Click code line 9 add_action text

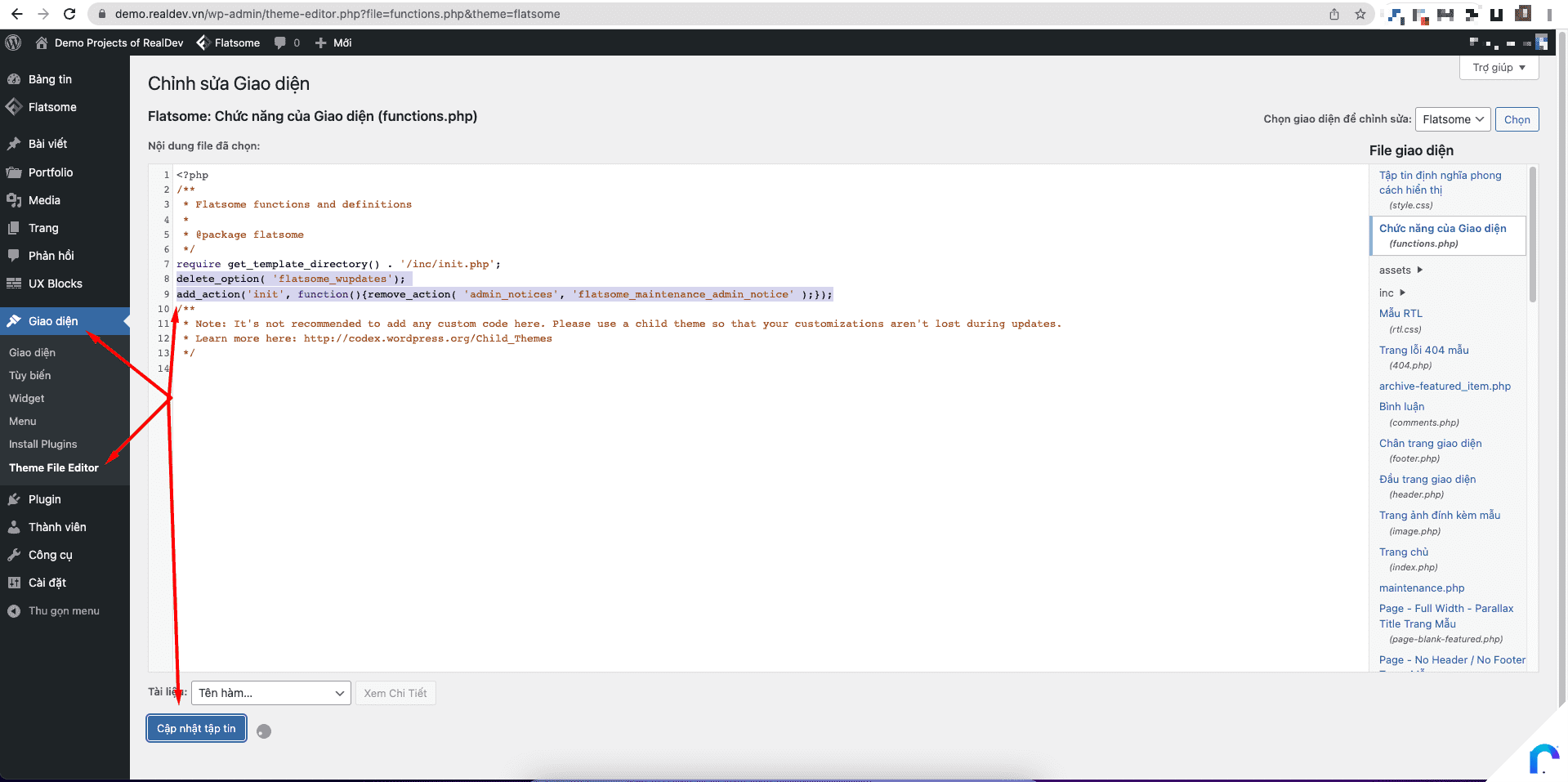point(504,294)
